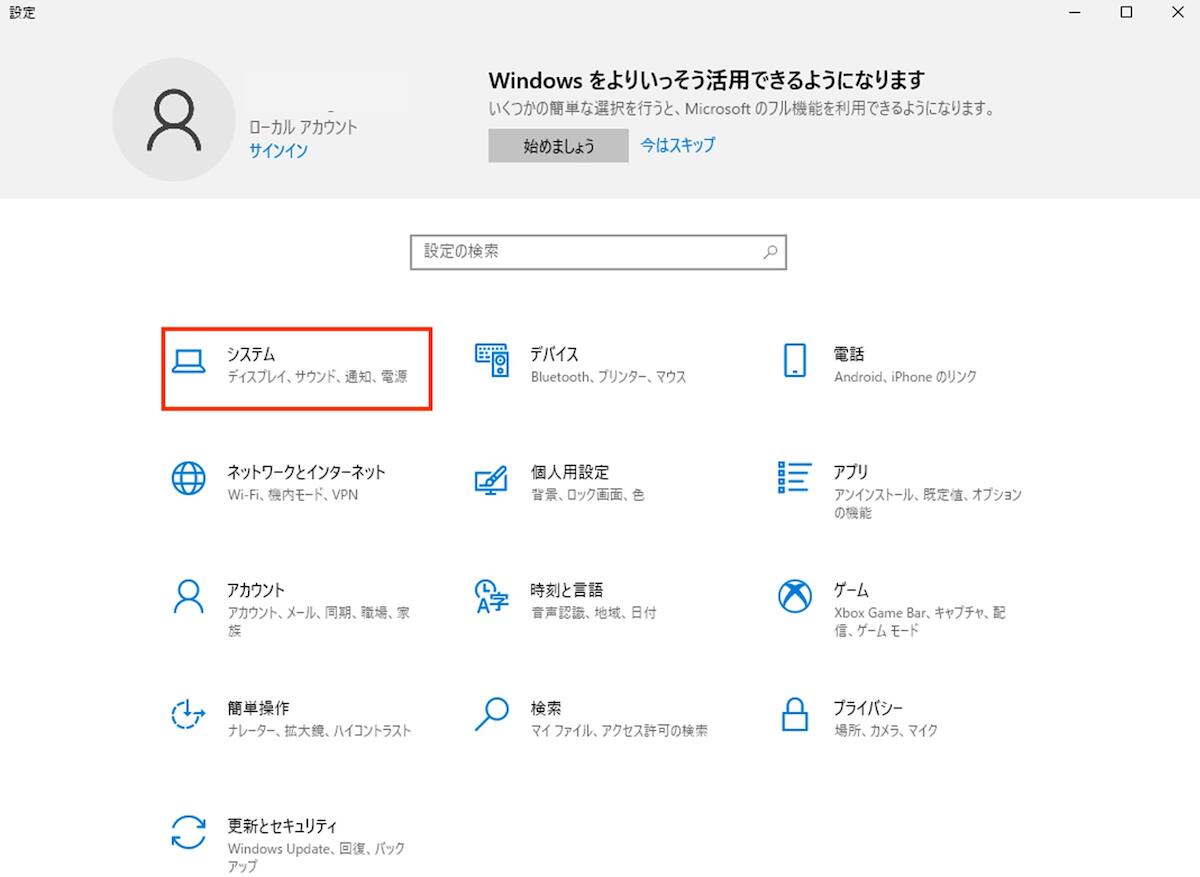Open the 検索 magnifier category icon

click(x=491, y=714)
